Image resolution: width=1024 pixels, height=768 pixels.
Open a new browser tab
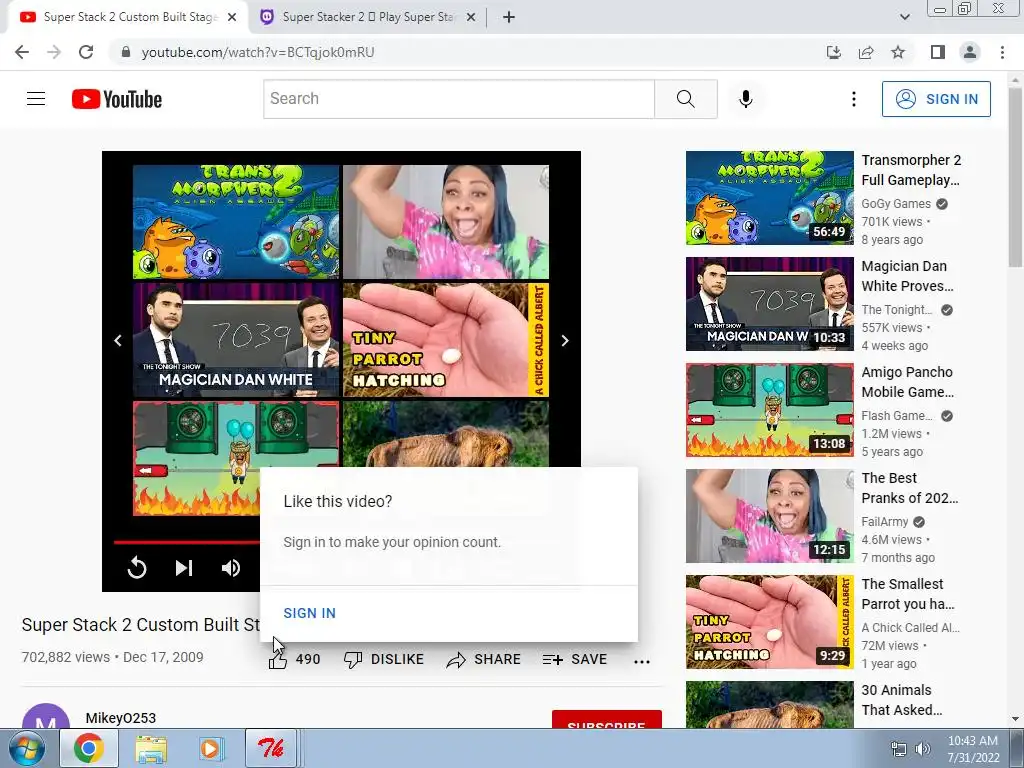point(509,17)
